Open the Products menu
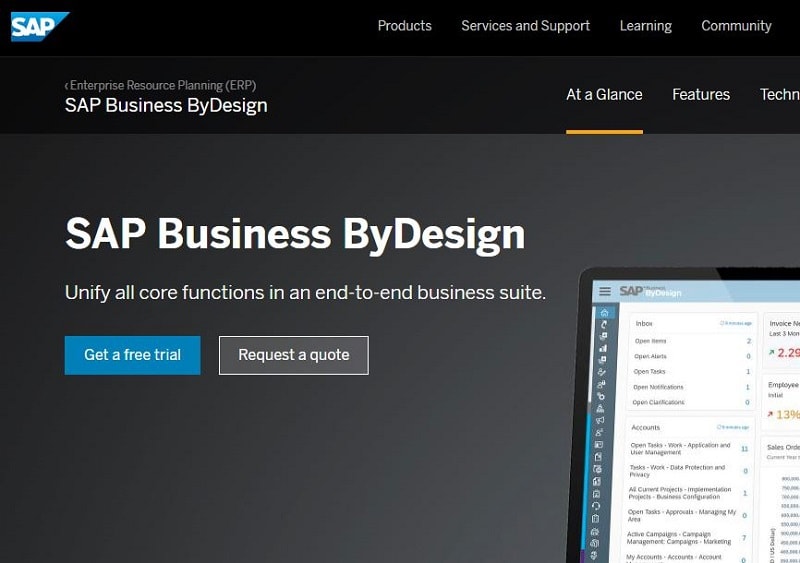 pos(405,26)
